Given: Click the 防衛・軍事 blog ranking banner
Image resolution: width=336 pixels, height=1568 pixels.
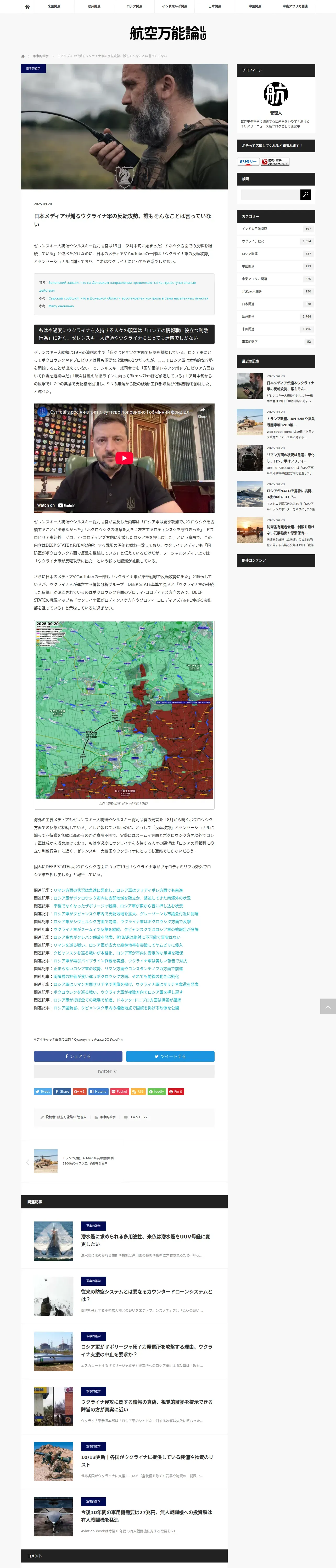Looking at the screenshot, I should point(275,162).
